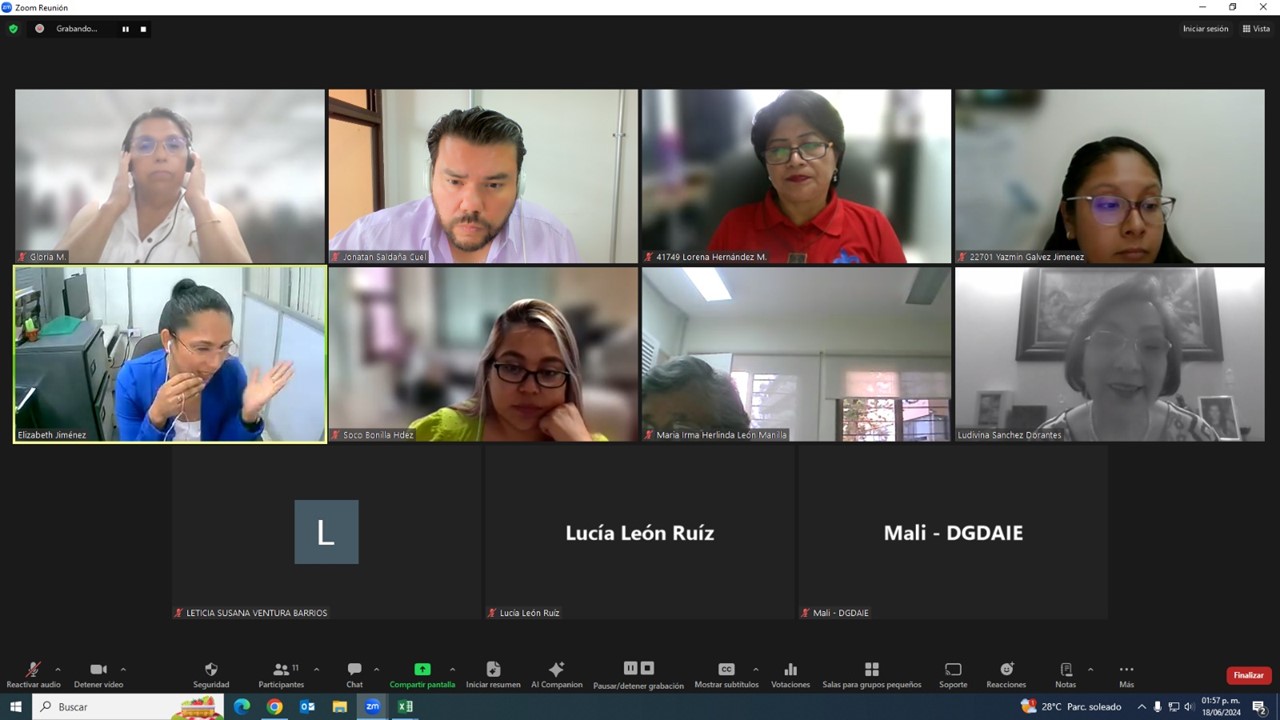Open Reacciones emoji menu
Screen dimensions: 1280x720
(1006, 670)
